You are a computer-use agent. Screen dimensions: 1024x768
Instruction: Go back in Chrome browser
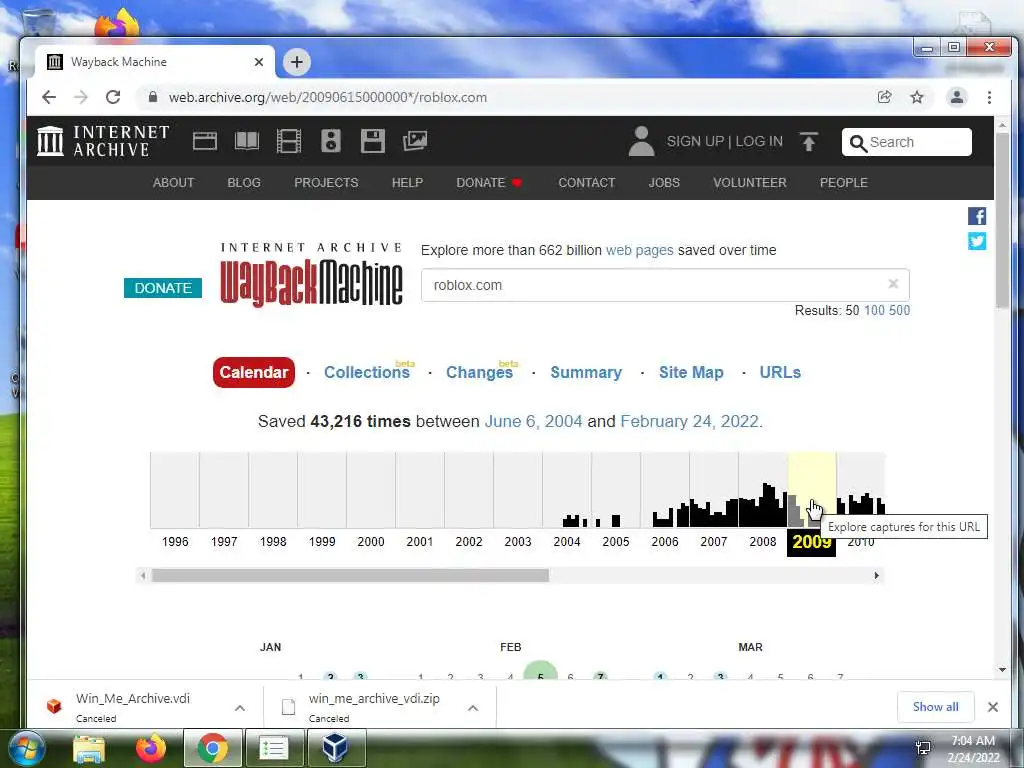pyautogui.click(x=49, y=97)
